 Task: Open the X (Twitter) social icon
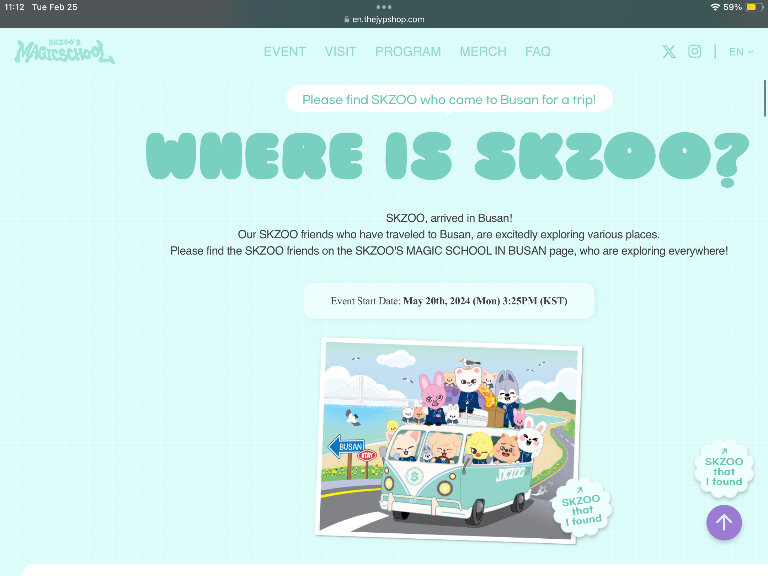(x=669, y=51)
